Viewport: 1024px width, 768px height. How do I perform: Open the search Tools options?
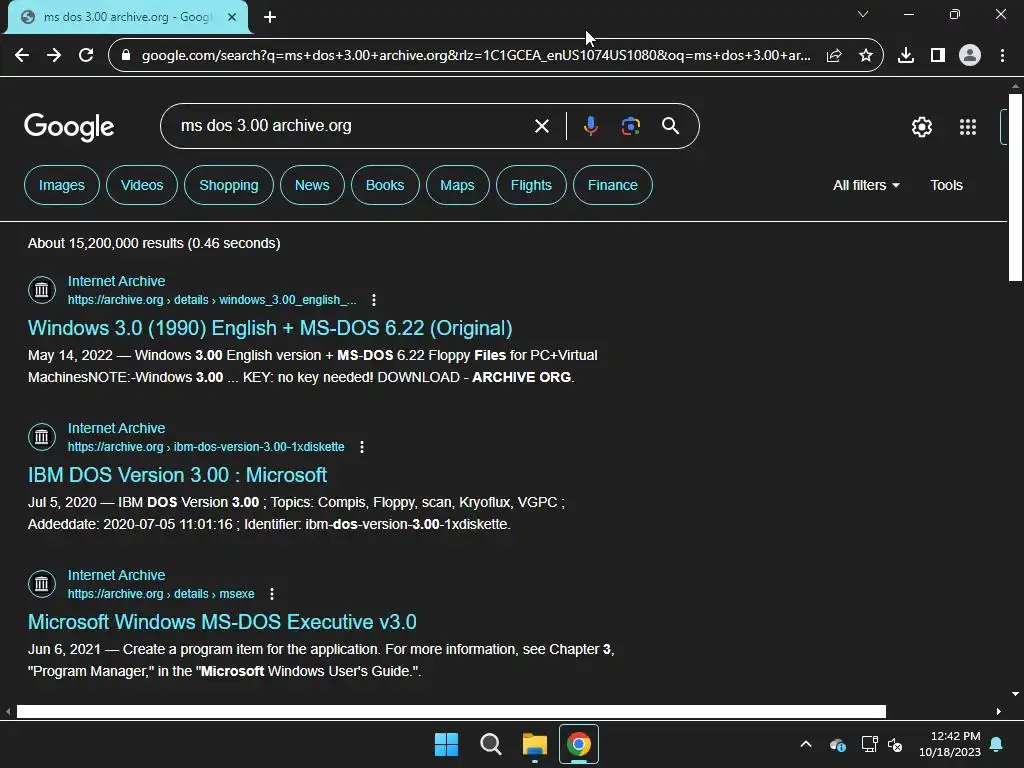click(x=946, y=185)
